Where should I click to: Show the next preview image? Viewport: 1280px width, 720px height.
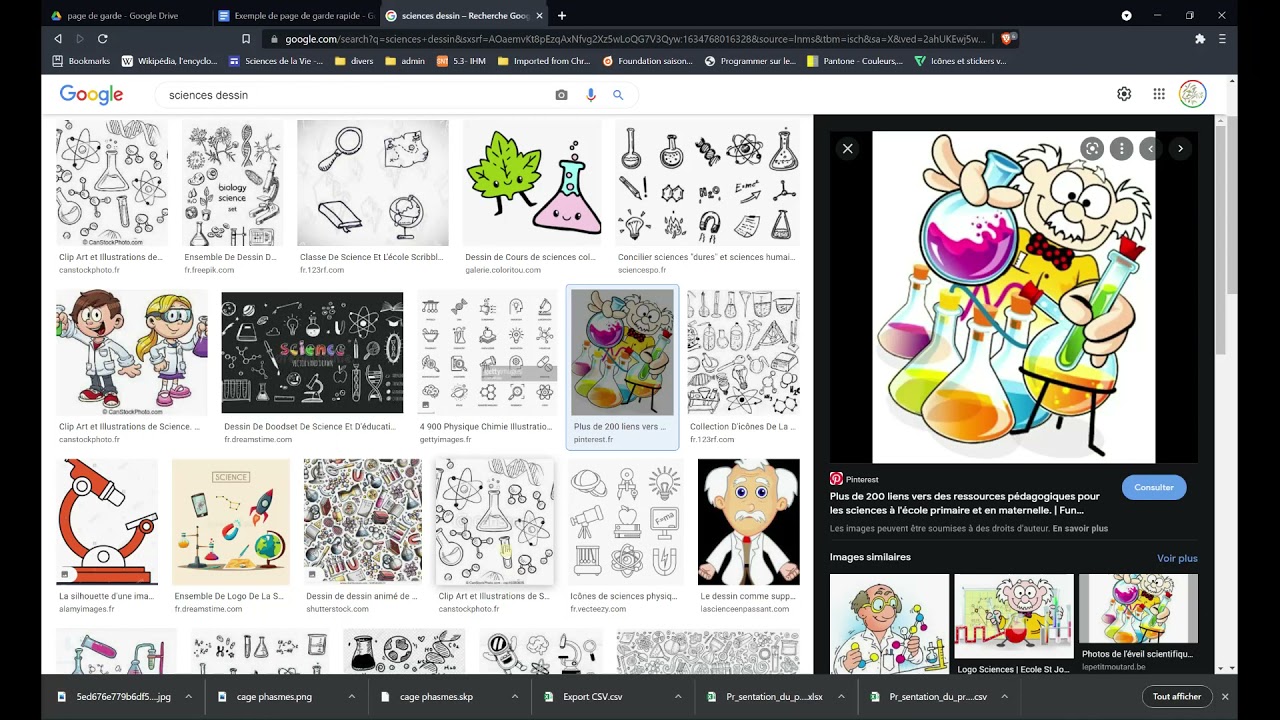coord(1180,149)
